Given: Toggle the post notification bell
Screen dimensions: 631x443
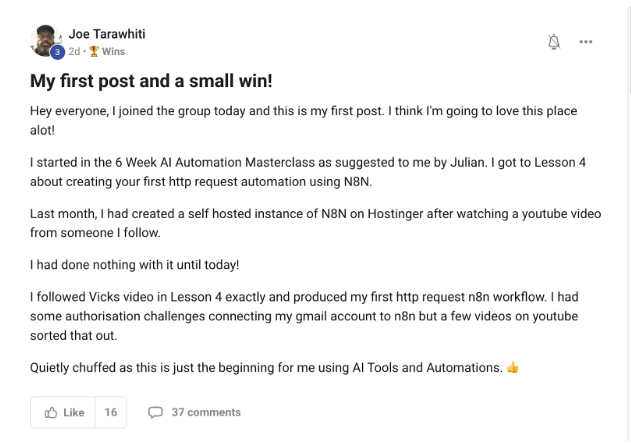Looking at the screenshot, I should [555, 42].
